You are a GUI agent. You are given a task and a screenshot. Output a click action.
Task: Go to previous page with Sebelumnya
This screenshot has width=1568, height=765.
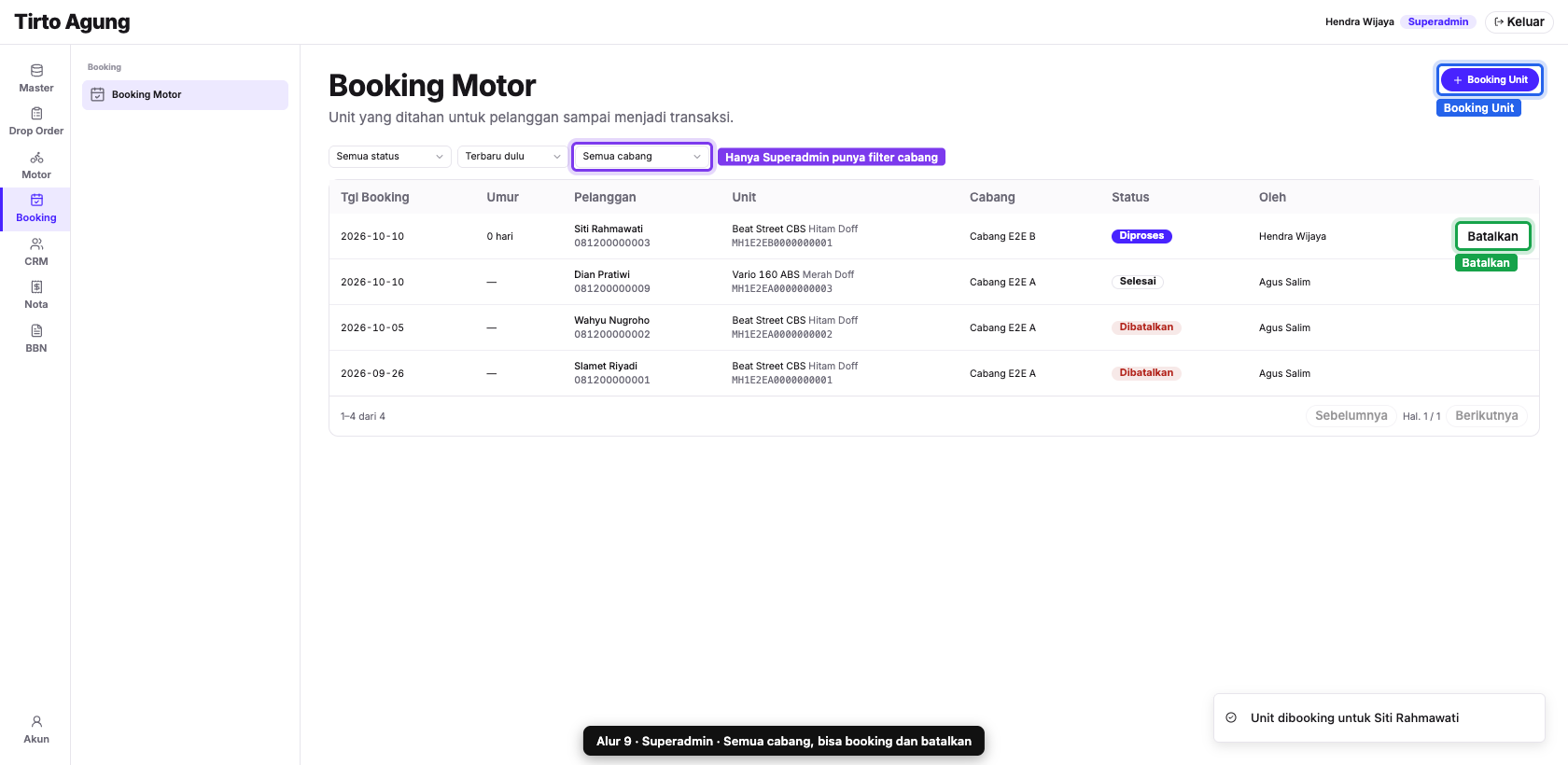pos(1351,416)
